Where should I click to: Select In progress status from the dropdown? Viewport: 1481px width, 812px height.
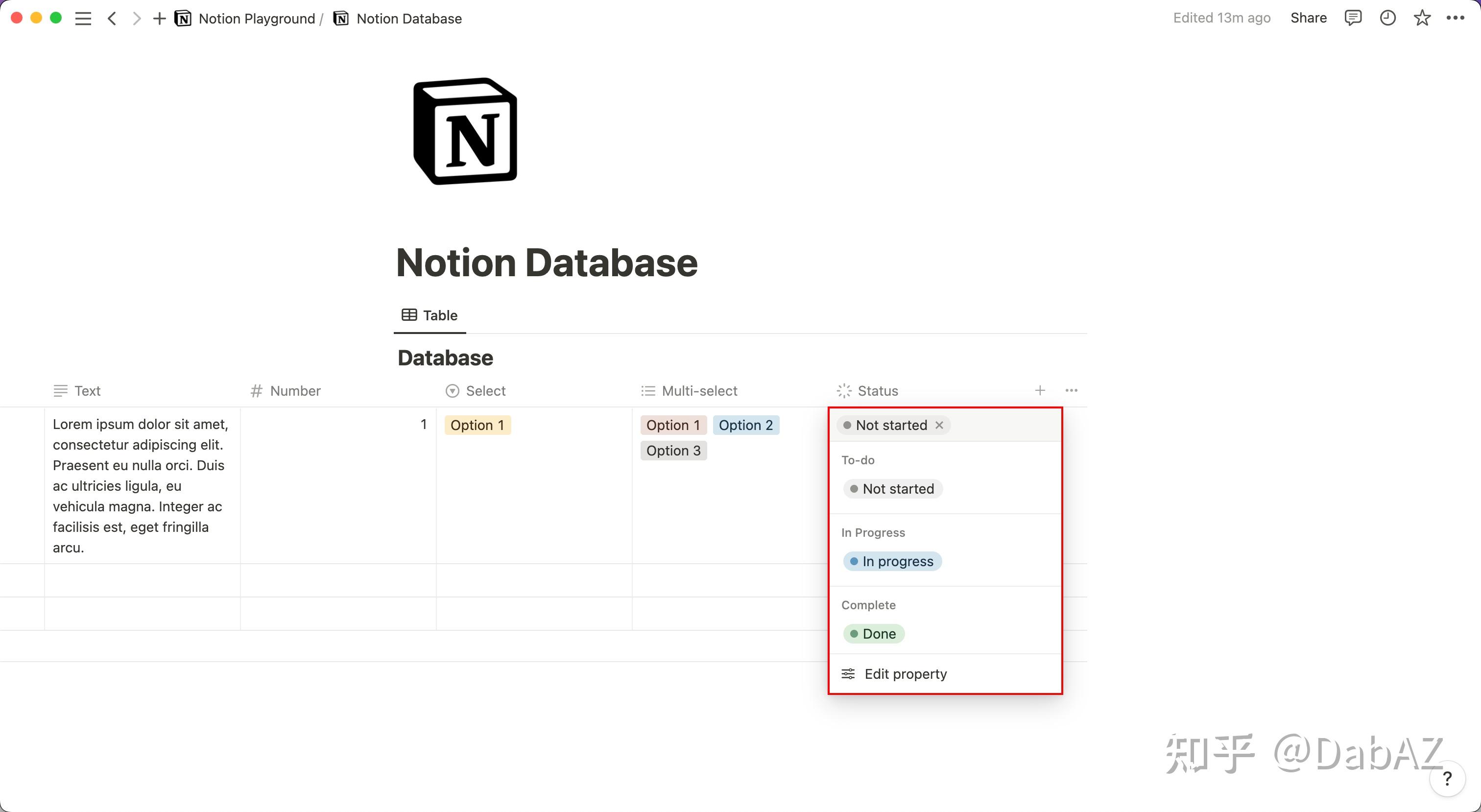tap(892, 561)
